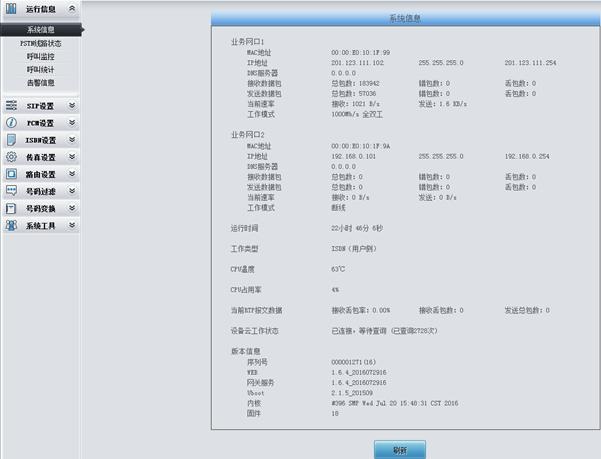Image resolution: width=601 pixels, height=459 pixels.
Task: Click the 传真设置 gear icon
Action: pyautogui.click(x=11, y=157)
